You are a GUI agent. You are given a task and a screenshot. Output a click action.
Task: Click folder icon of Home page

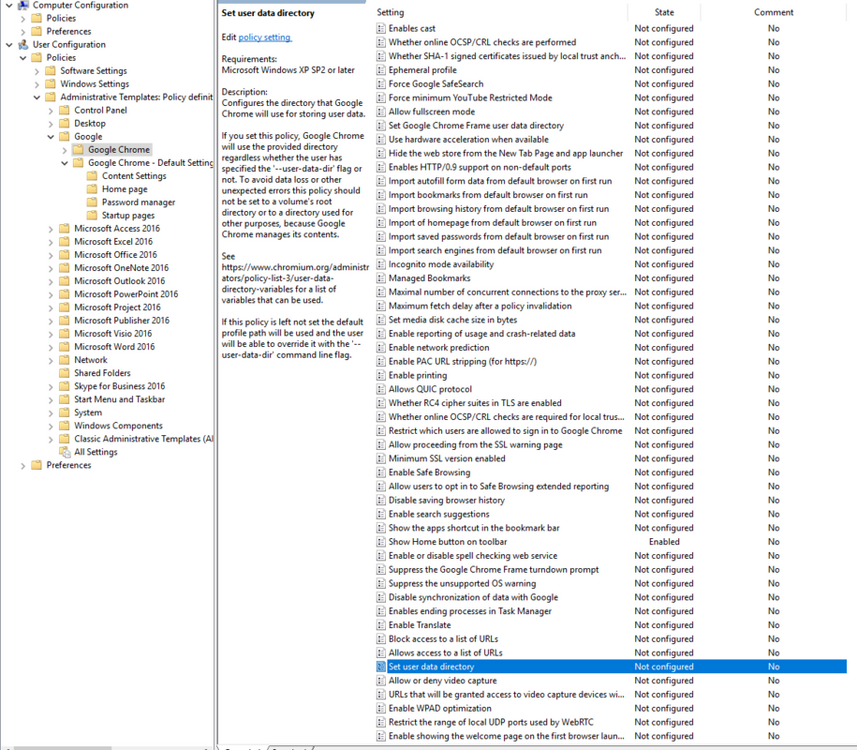(92, 189)
